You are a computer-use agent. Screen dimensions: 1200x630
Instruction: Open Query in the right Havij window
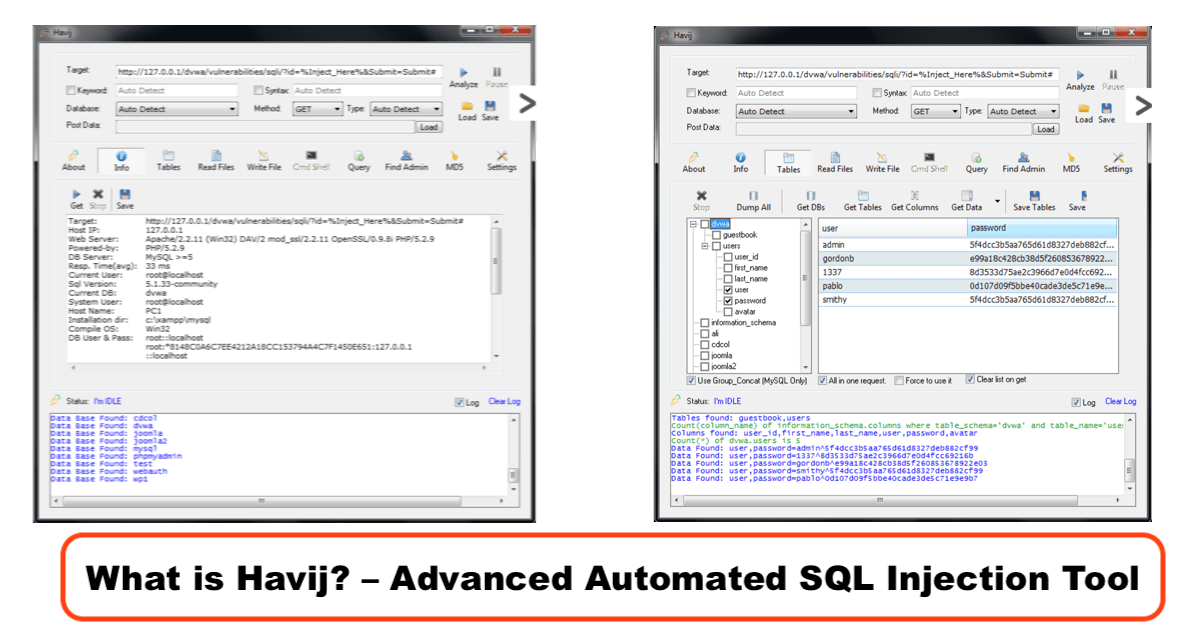pyautogui.click(x=977, y=163)
